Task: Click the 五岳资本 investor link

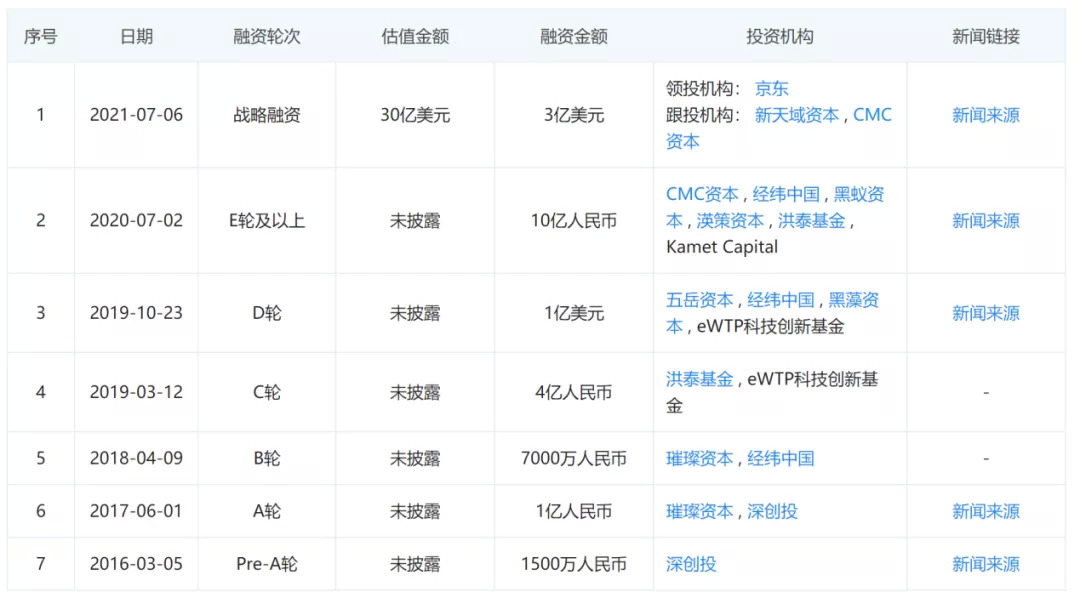Action: click(x=699, y=300)
